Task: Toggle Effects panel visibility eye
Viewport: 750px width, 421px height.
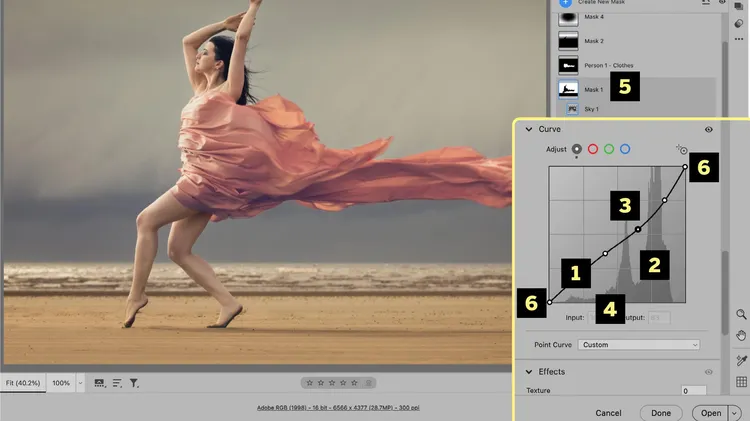Action: (708, 372)
